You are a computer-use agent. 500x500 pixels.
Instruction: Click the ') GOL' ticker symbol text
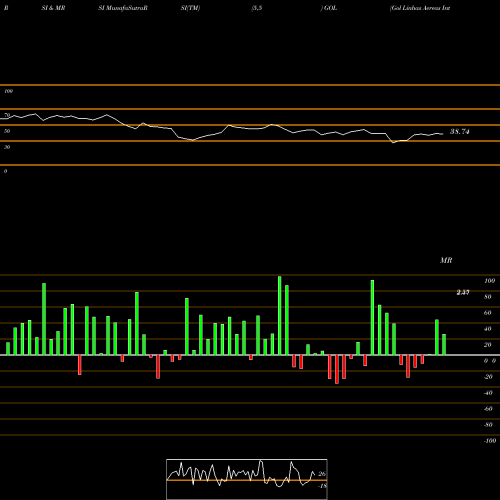[329, 8]
